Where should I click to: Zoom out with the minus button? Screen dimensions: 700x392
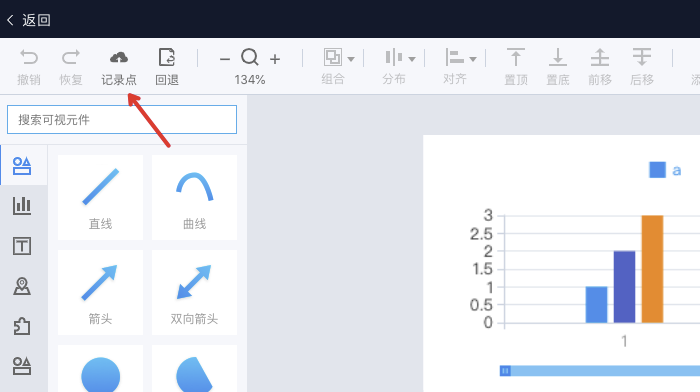point(225,59)
